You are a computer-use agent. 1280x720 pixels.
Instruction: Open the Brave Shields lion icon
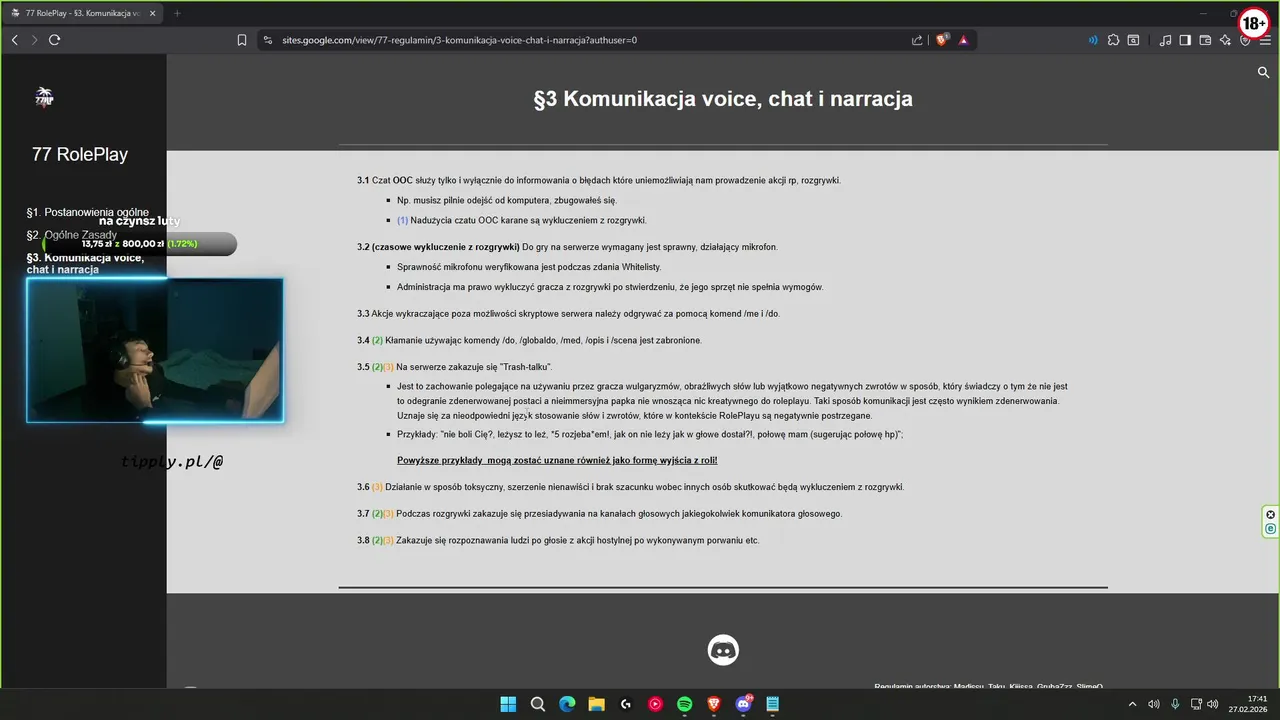click(942, 40)
